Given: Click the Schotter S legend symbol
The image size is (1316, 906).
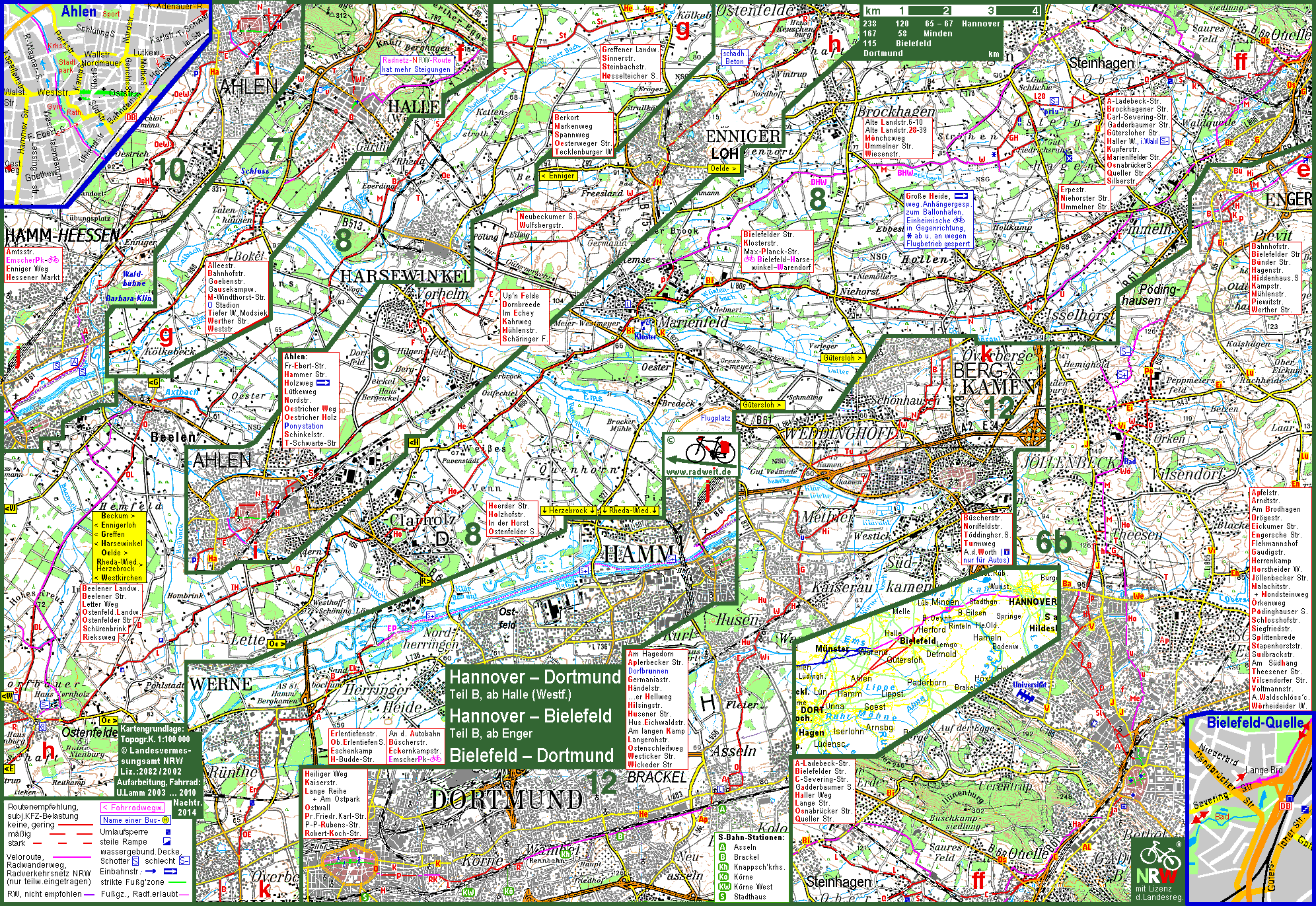Looking at the screenshot, I should click(135, 861).
